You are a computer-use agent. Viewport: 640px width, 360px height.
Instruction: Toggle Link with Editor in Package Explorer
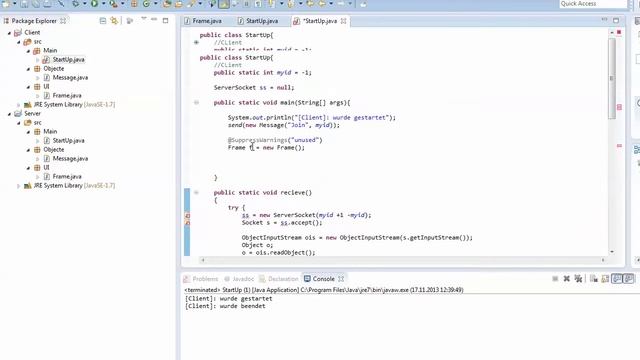[114, 20]
